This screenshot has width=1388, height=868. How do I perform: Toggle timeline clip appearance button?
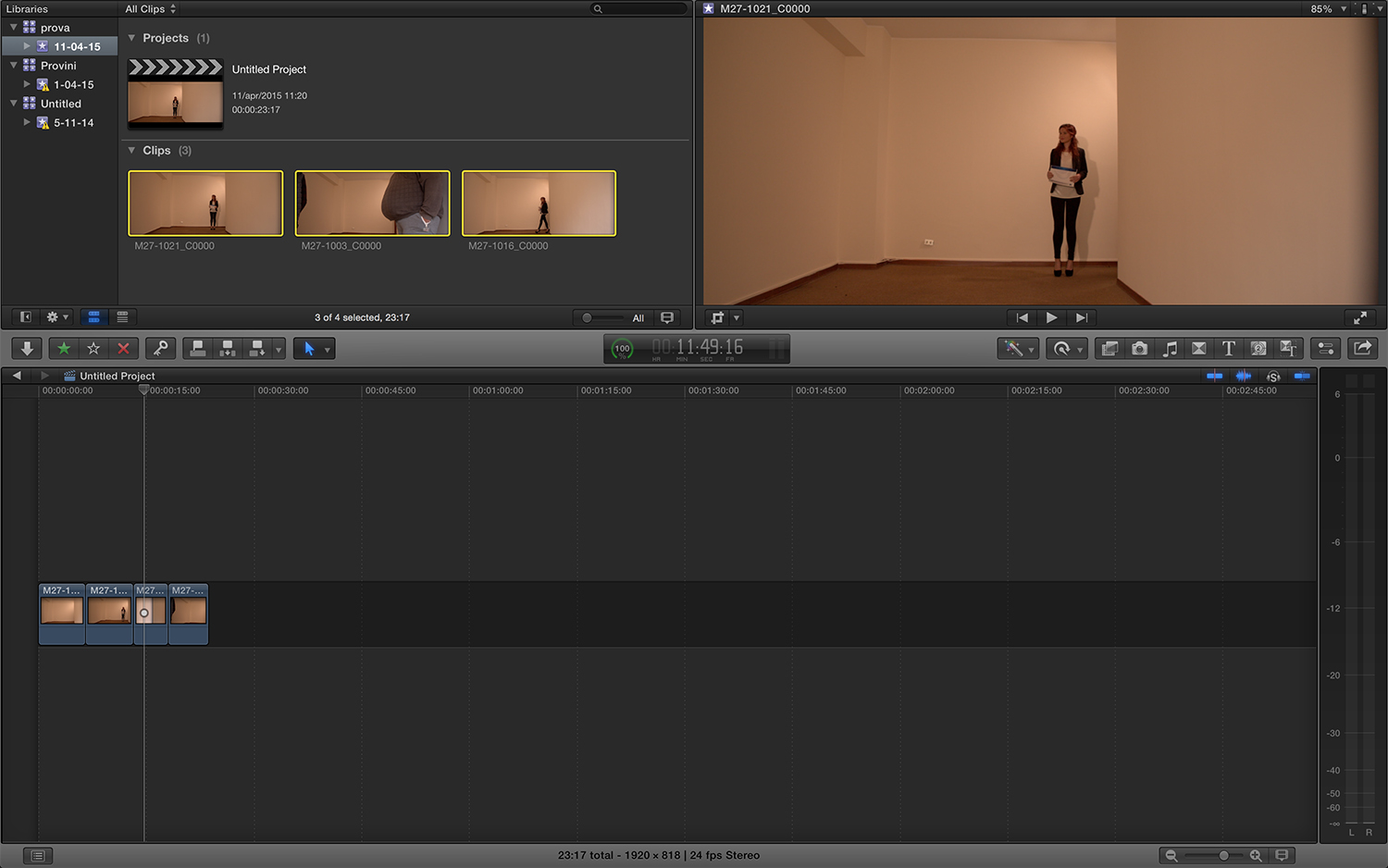click(1282, 855)
